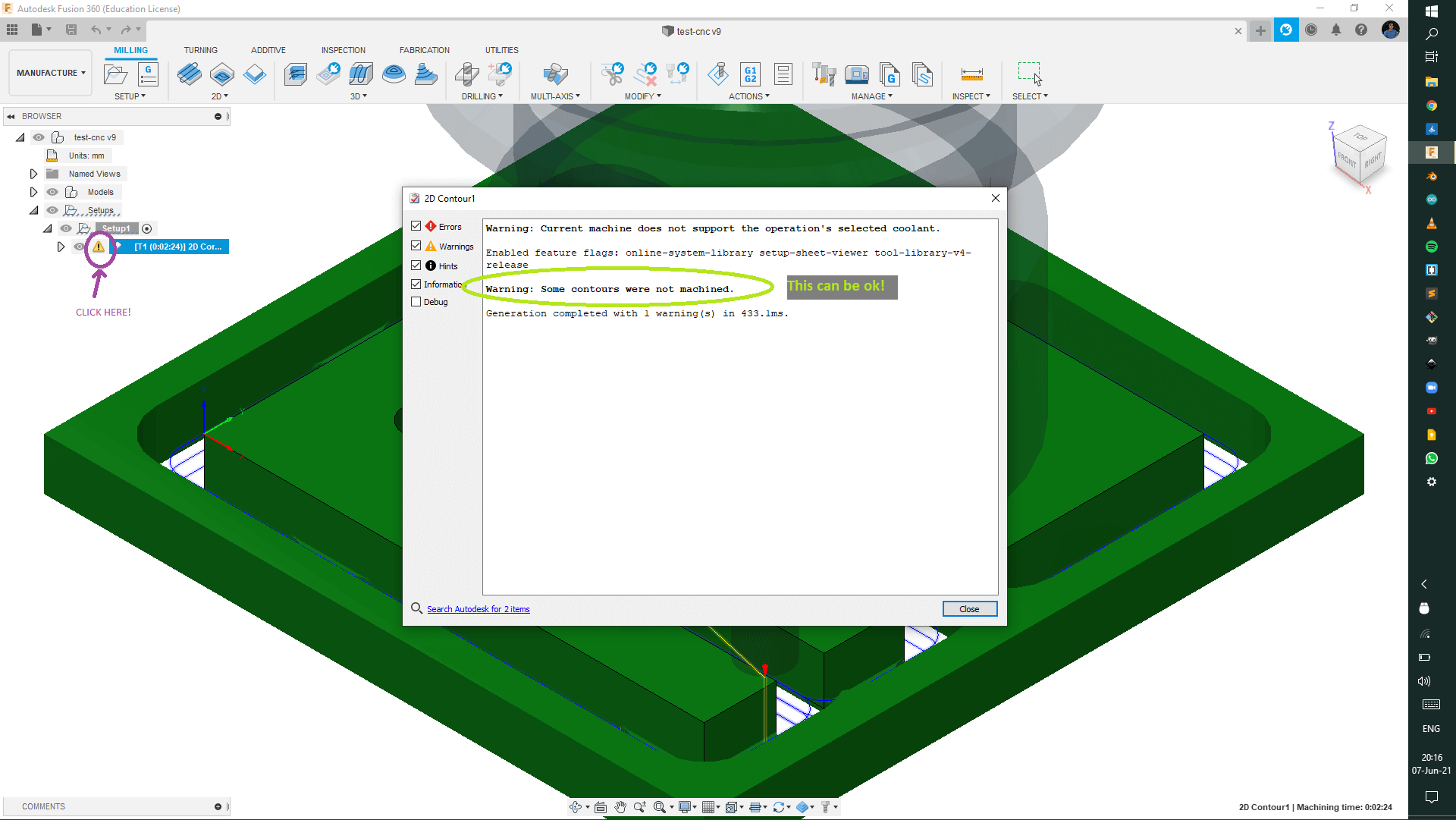Click the Post Process G1 G2 icon
1456x820 pixels.
[750, 74]
